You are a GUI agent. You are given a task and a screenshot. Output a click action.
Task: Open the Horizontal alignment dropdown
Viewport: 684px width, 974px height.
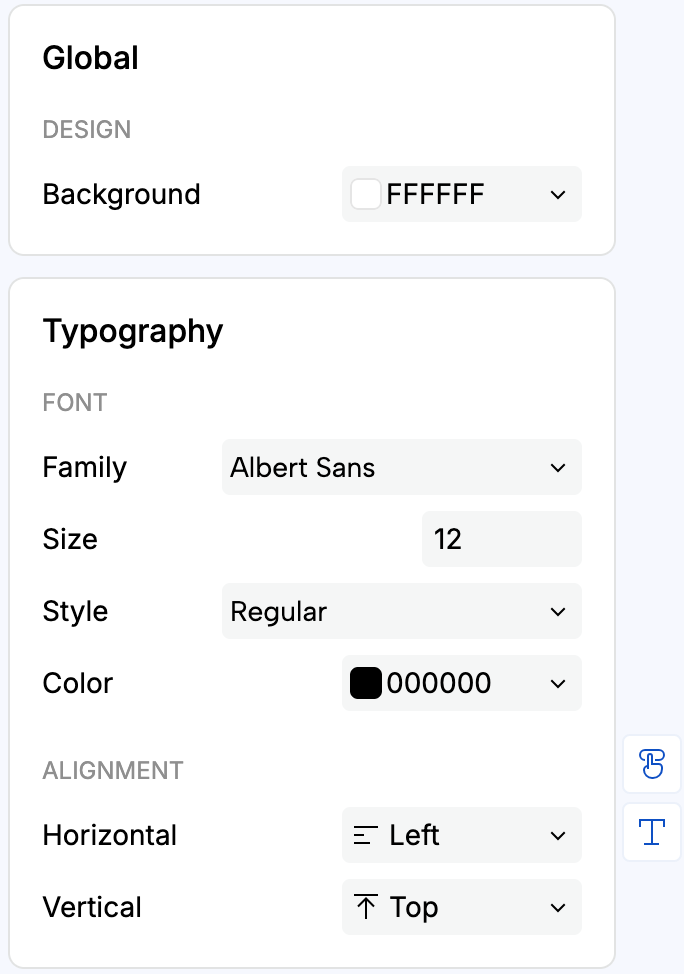point(558,835)
